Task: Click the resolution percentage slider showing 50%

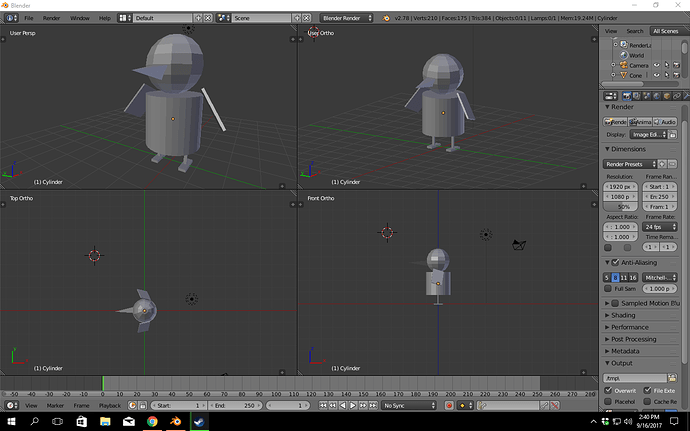Action: tap(620, 207)
